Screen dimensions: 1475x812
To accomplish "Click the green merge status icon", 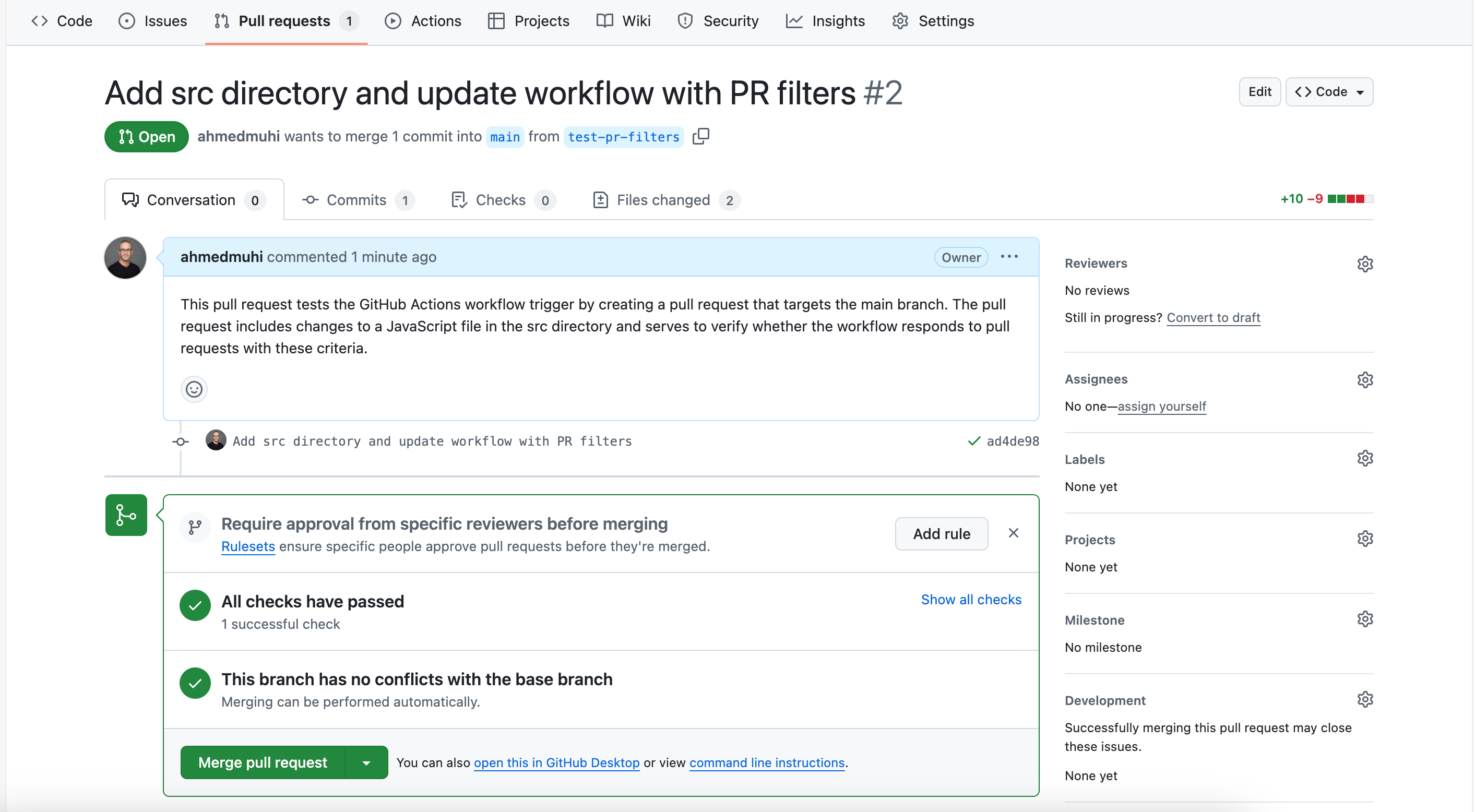I will click(126, 515).
